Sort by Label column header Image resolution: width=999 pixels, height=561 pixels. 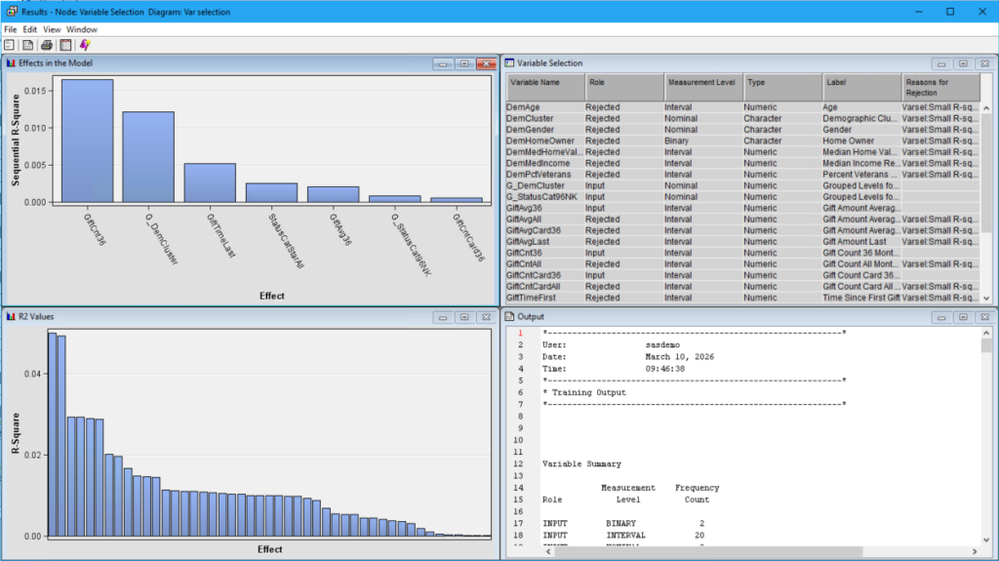(861, 87)
